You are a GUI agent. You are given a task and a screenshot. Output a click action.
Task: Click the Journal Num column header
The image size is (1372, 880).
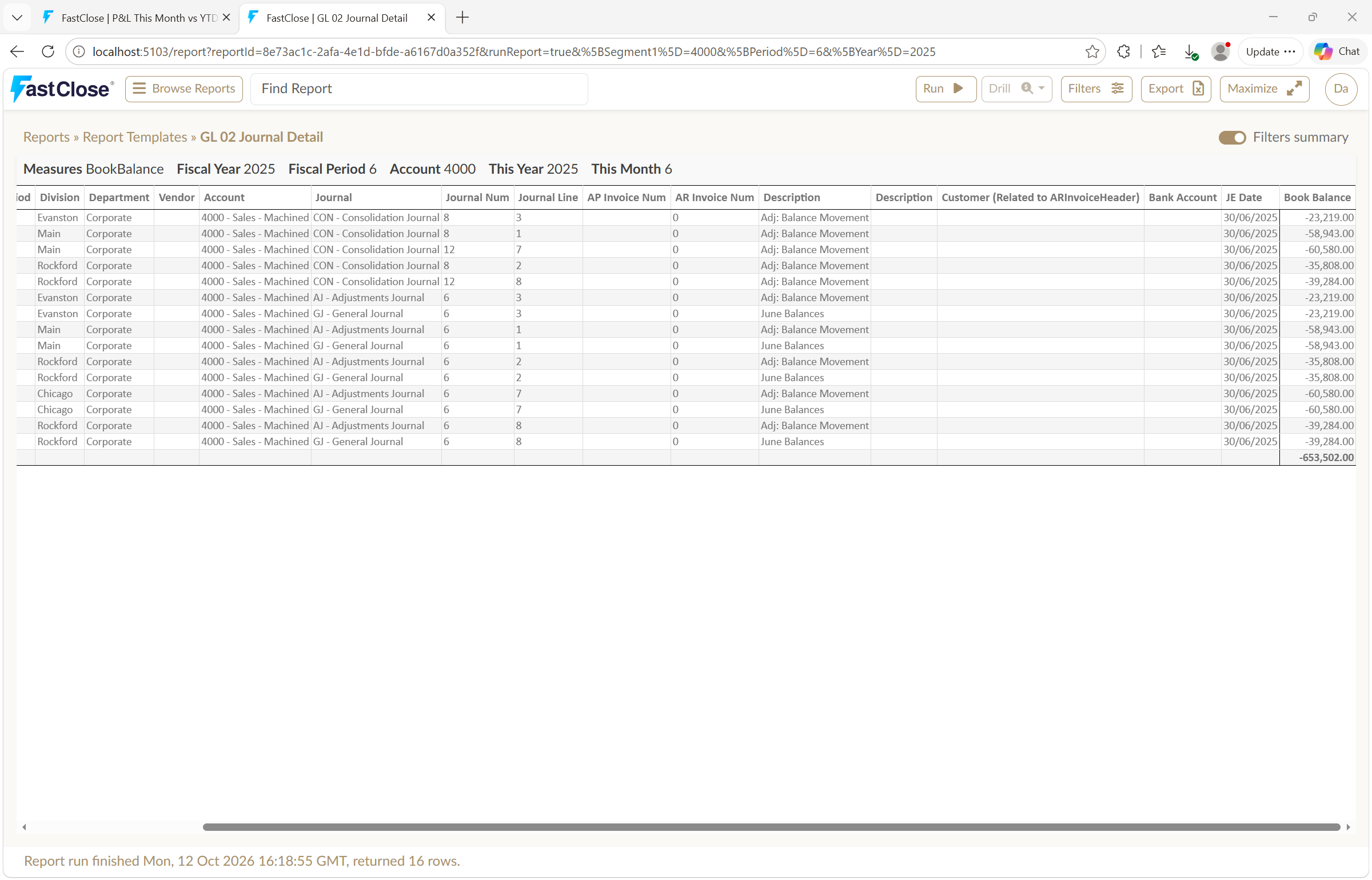(x=477, y=198)
